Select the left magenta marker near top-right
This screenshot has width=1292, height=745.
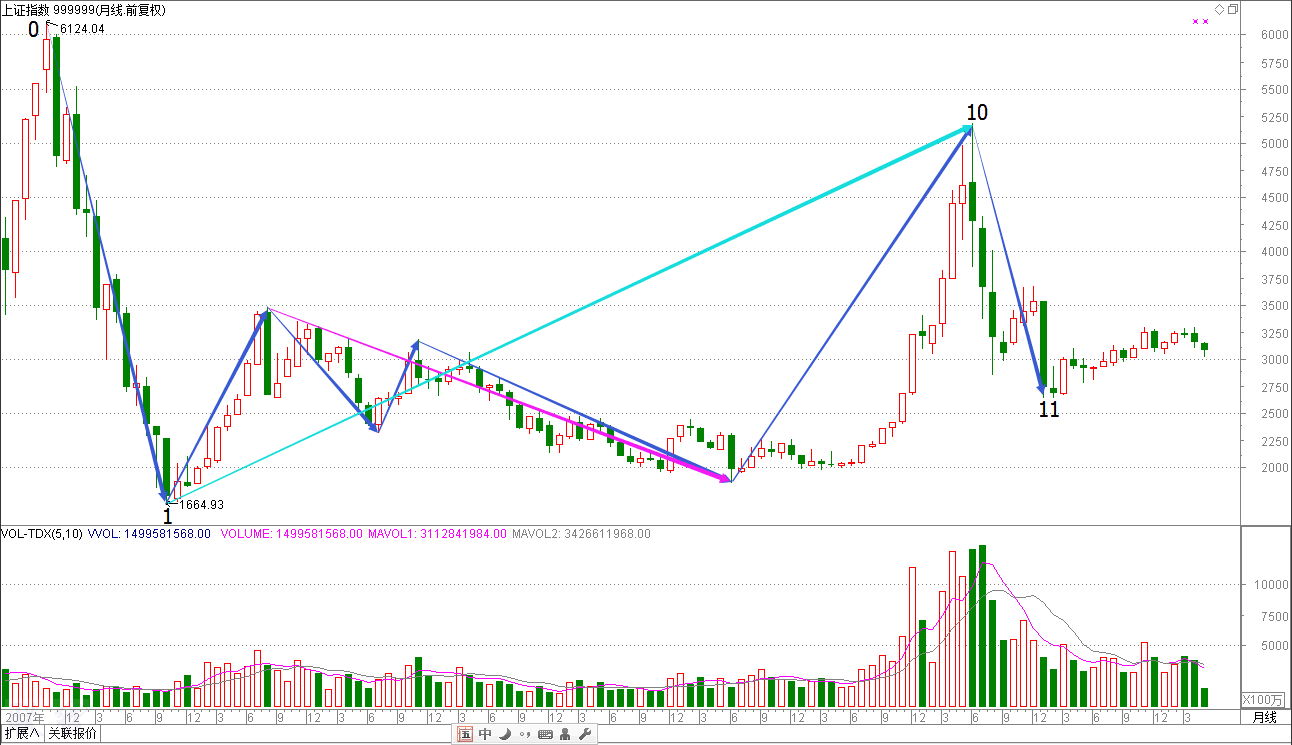(x=1194, y=21)
